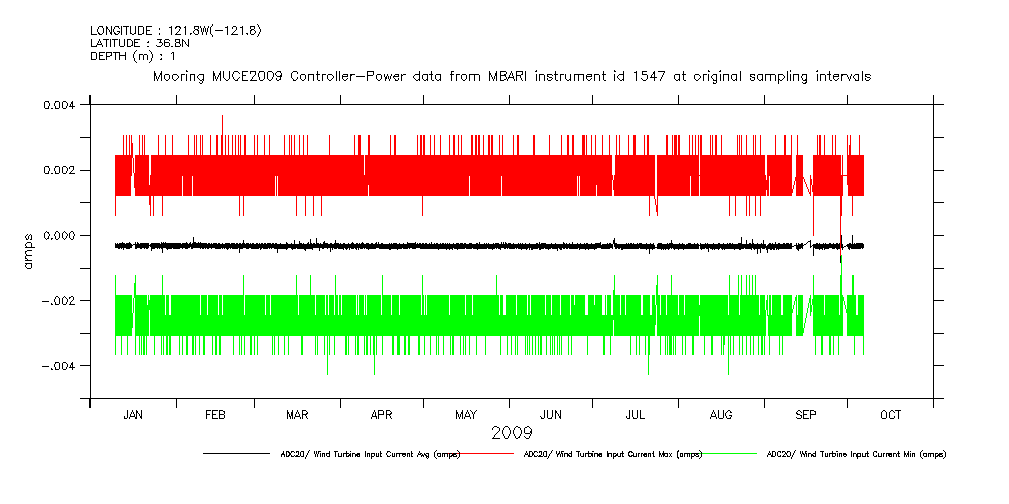Click the Wind Turbine Input Current Avg legend label
This screenshot has height=504, width=1009.
(x=370, y=454)
